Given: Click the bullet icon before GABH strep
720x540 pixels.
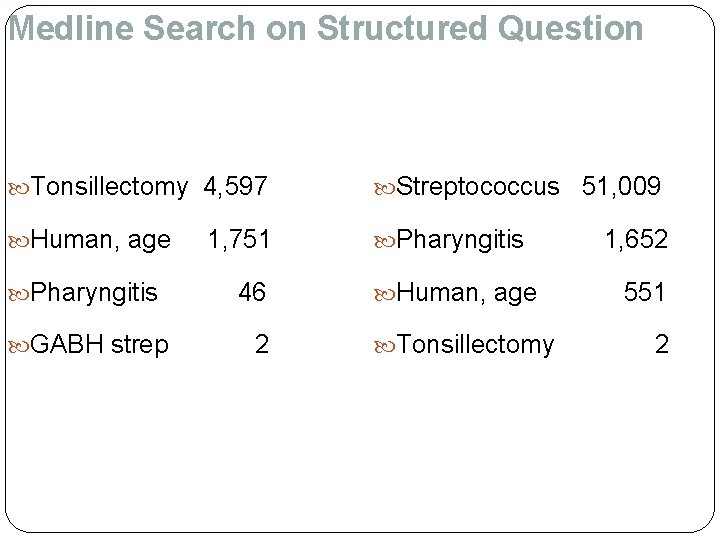Looking at the screenshot, I should [20, 345].
